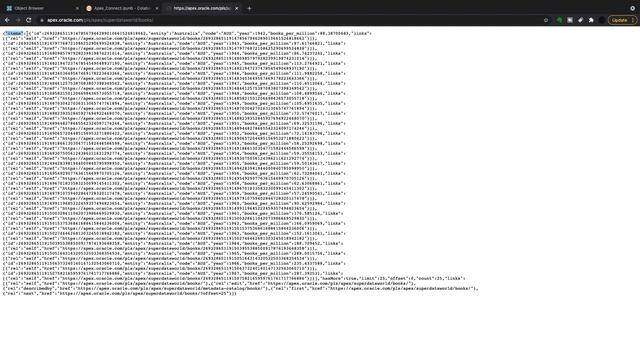Screen dimensions: 640x360
Task: Reload the current page
Action: click(x=29, y=20)
